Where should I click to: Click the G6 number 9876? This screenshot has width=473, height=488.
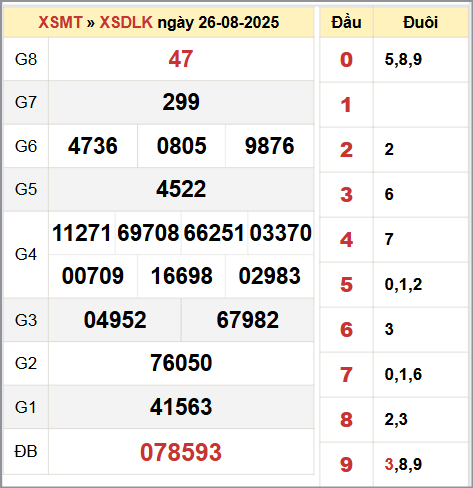coord(270,146)
